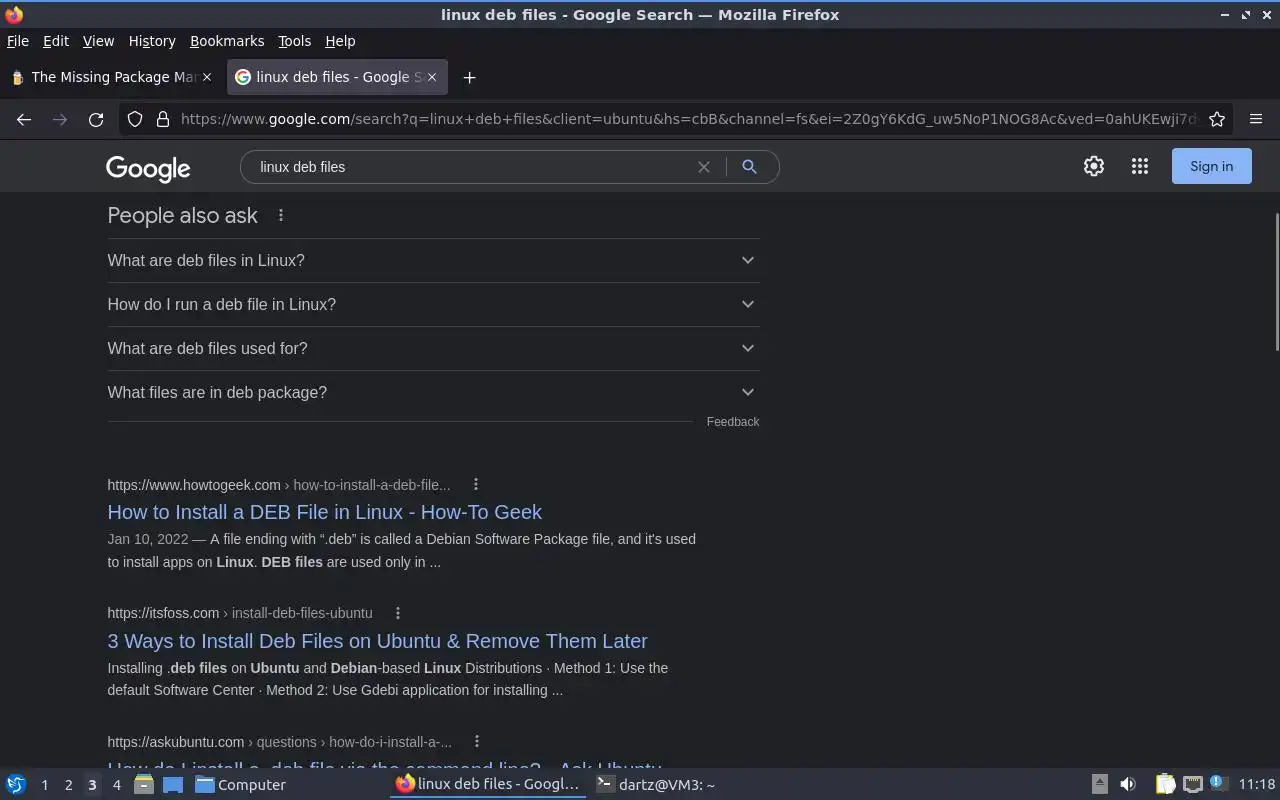This screenshot has width=1280, height=800.
Task: Reload the current page
Action: pos(96,119)
